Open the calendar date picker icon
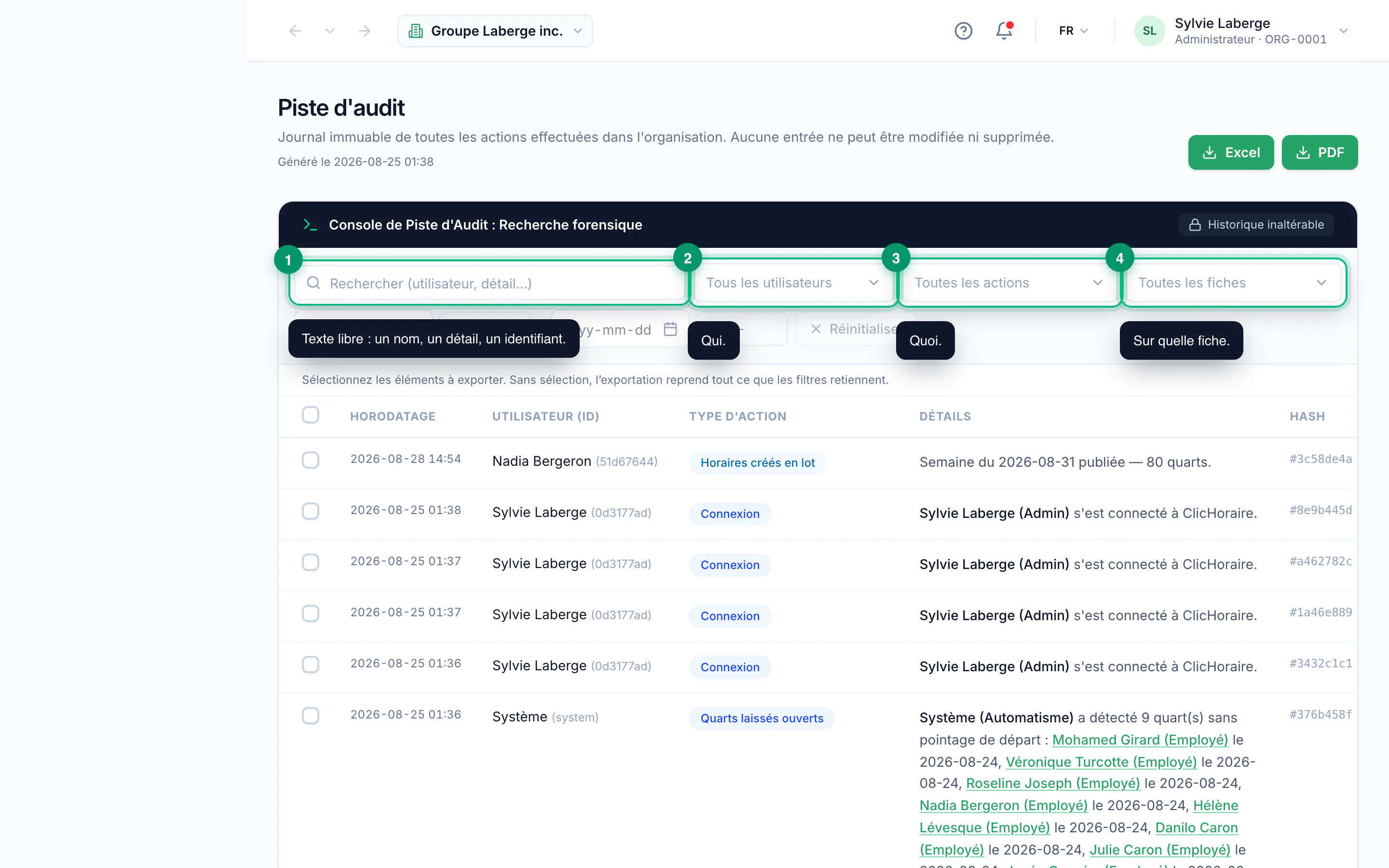 tap(670, 329)
